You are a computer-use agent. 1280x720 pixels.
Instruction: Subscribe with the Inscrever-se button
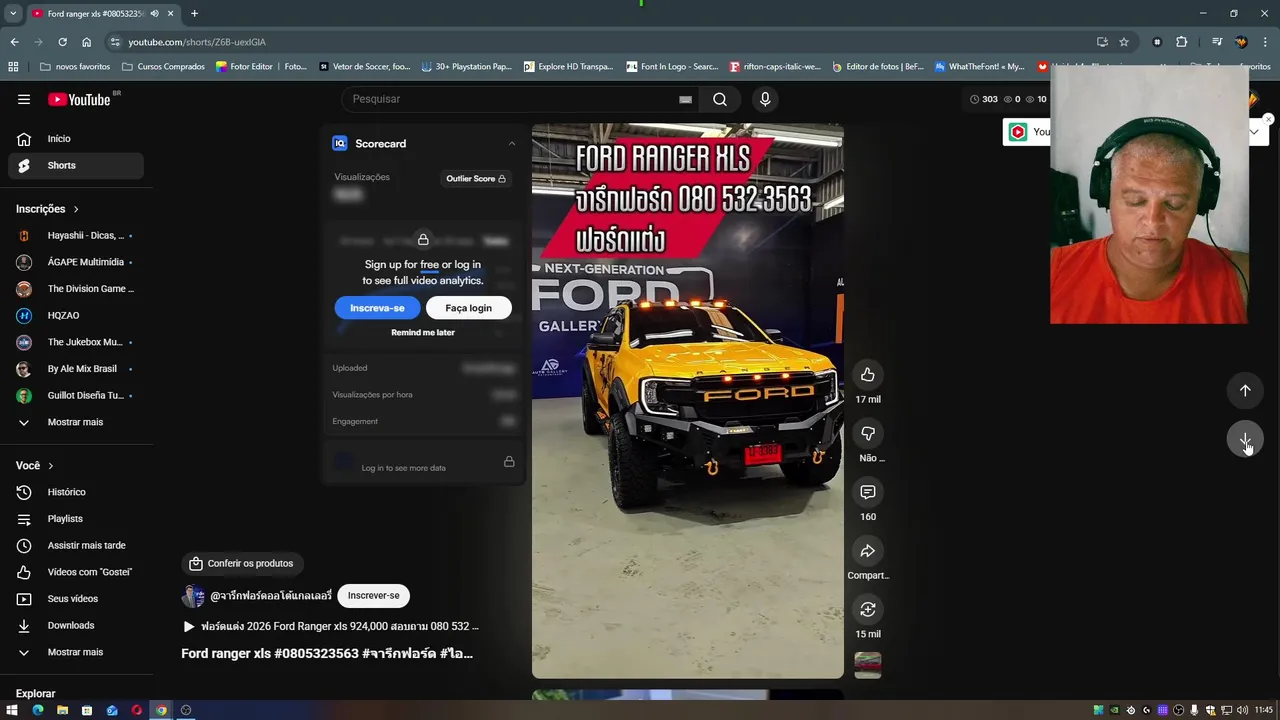373,596
